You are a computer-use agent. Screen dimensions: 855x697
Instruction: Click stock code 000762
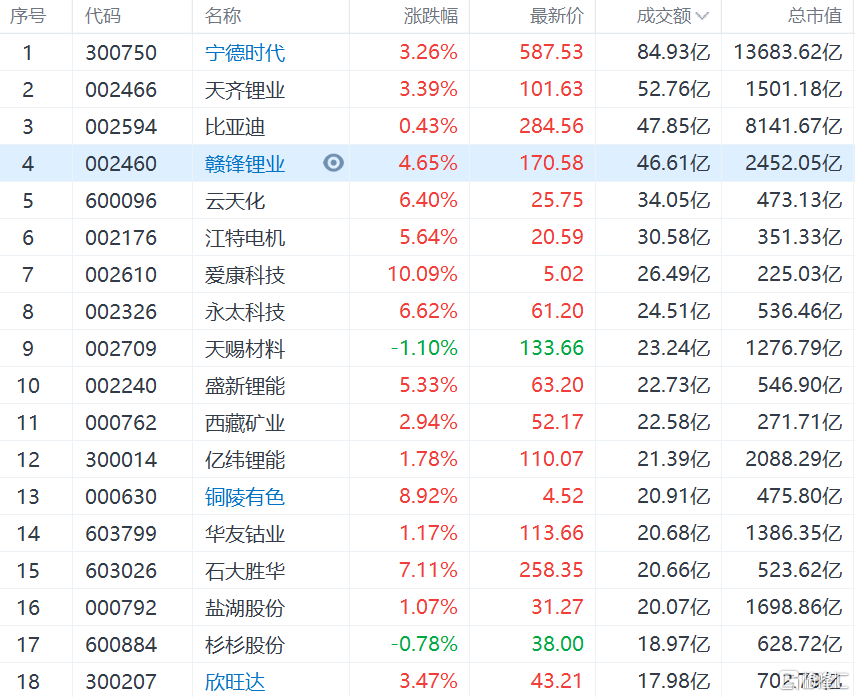pos(121,423)
